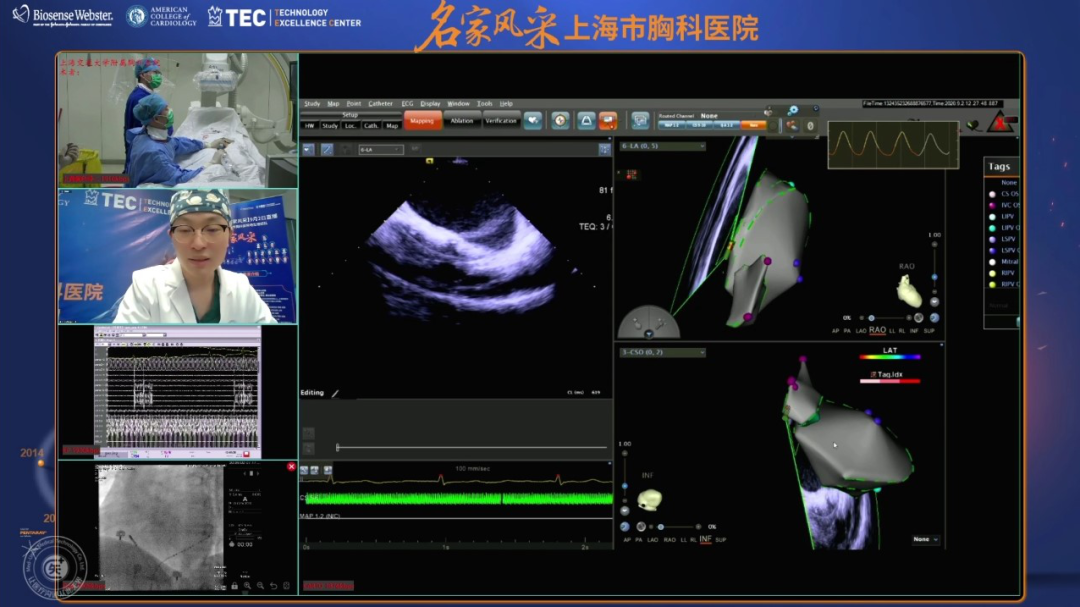Switch to the Ablation tab
This screenshot has width=1080, height=607.
462,121
